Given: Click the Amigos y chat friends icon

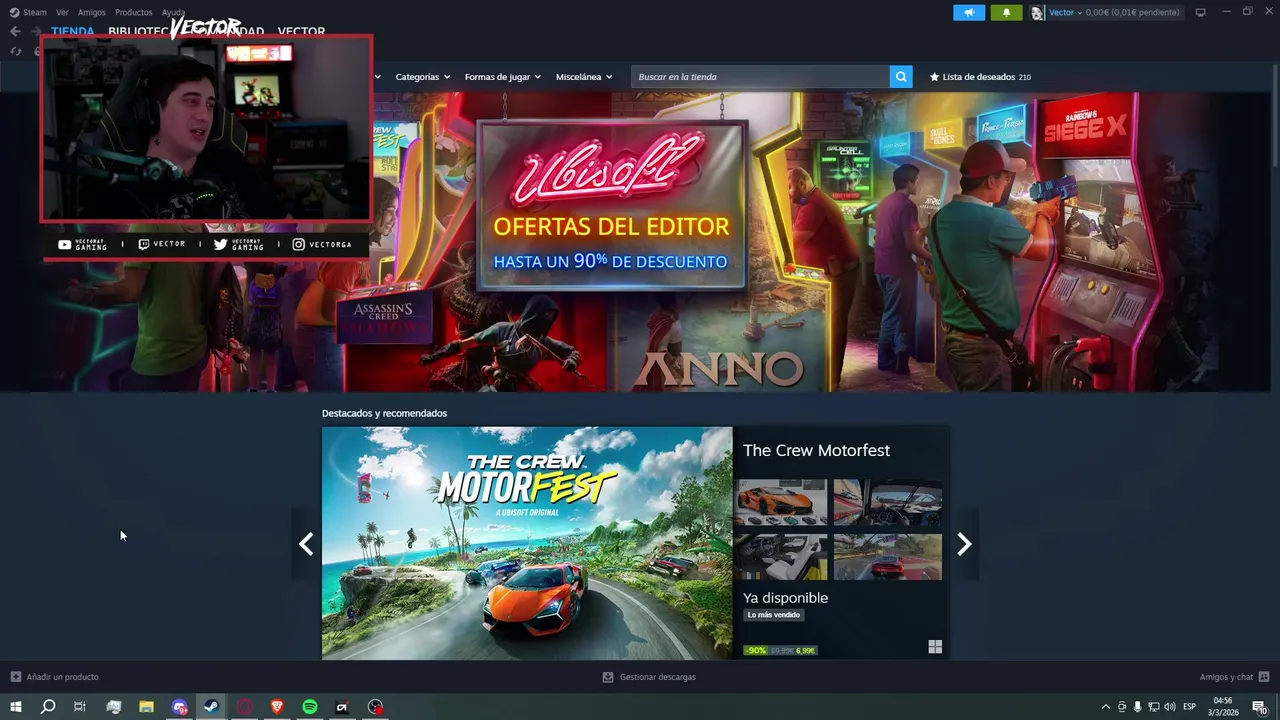Looking at the screenshot, I should point(1264,677).
